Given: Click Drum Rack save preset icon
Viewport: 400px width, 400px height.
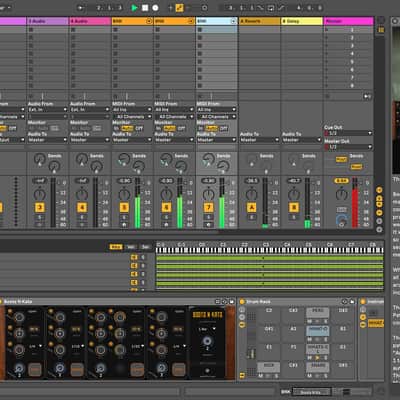Looking at the screenshot, I should pyautogui.click(x=352, y=302).
